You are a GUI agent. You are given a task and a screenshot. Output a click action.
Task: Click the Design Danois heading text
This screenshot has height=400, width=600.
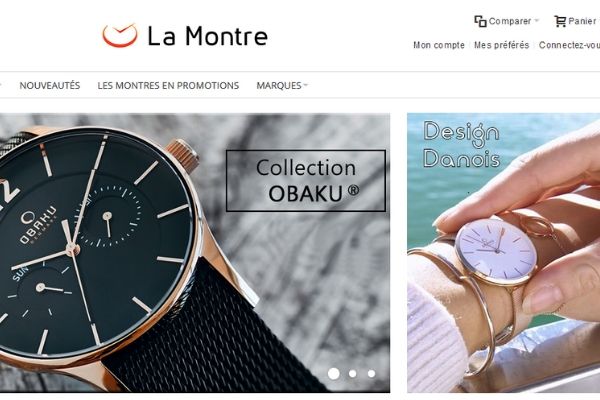click(x=461, y=145)
